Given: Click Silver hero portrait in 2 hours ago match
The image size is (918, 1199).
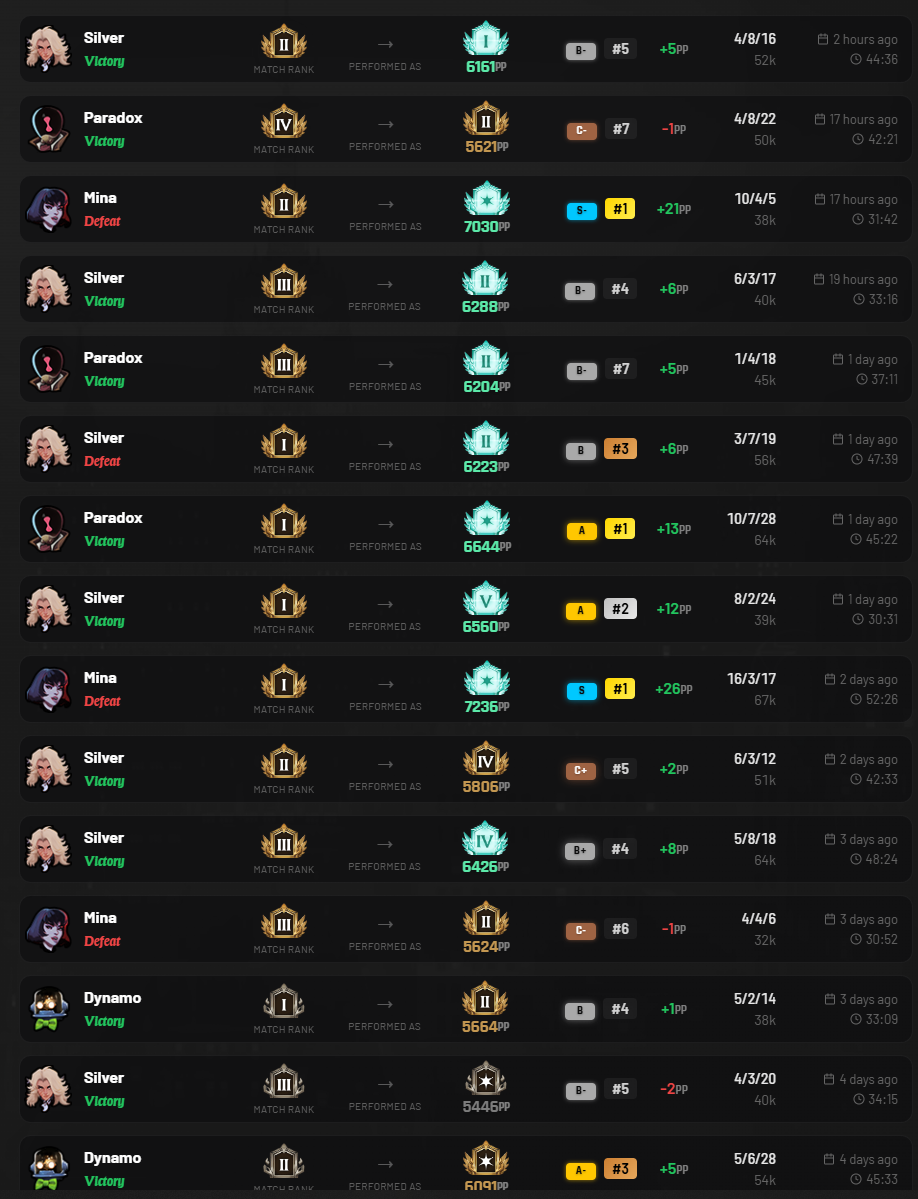Looking at the screenshot, I should (47, 49).
